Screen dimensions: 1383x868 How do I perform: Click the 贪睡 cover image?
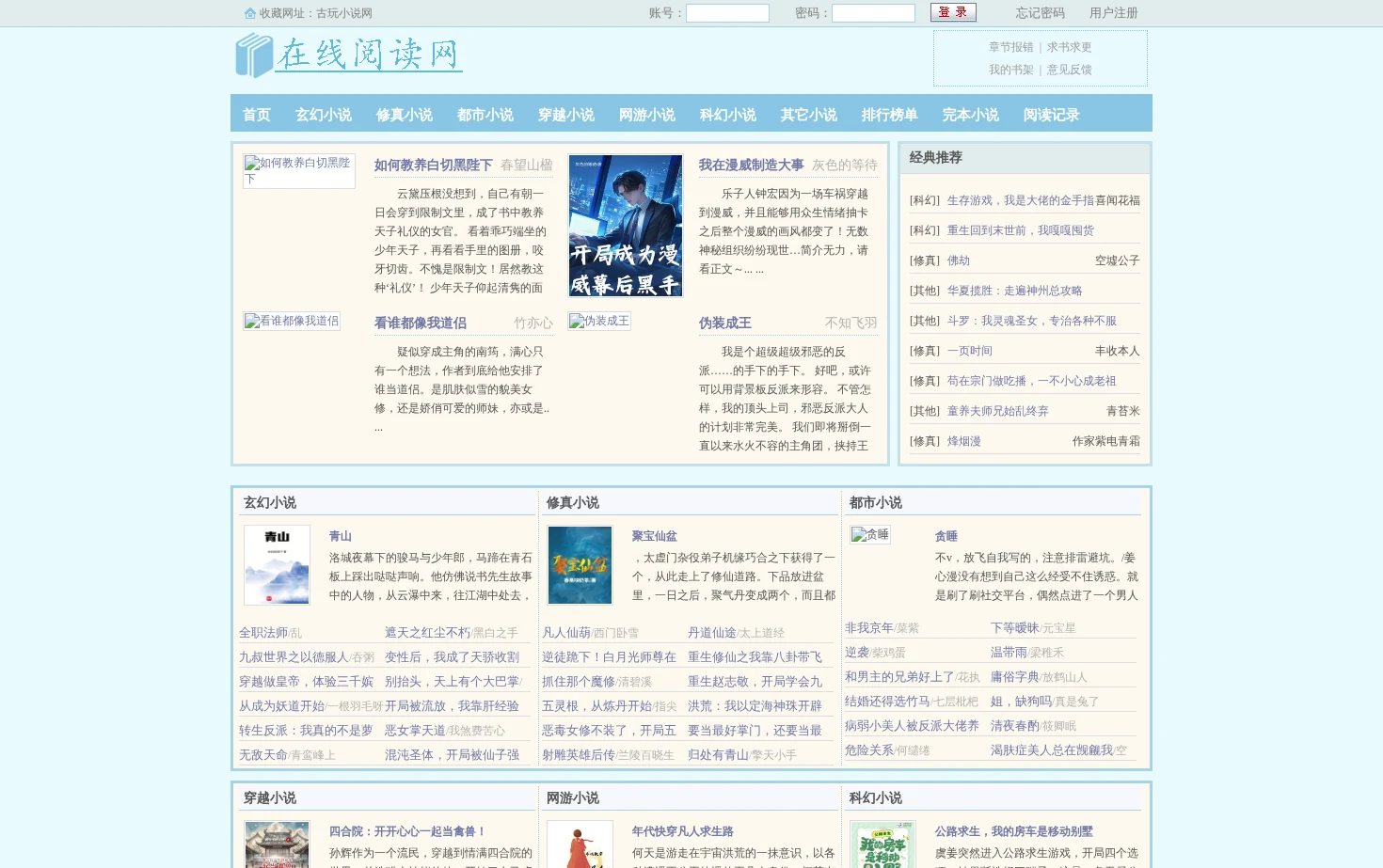[870, 534]
